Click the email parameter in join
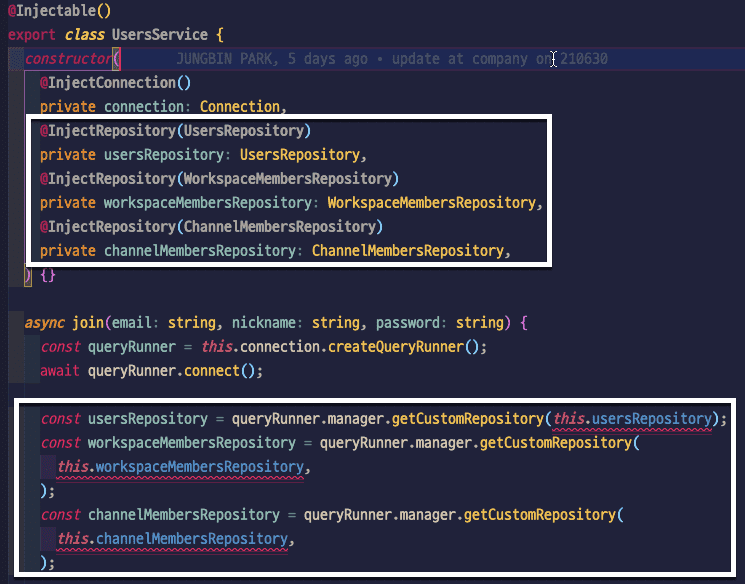Screen dimensions: 745x584 pyautogui.click(x=132, y=323)
